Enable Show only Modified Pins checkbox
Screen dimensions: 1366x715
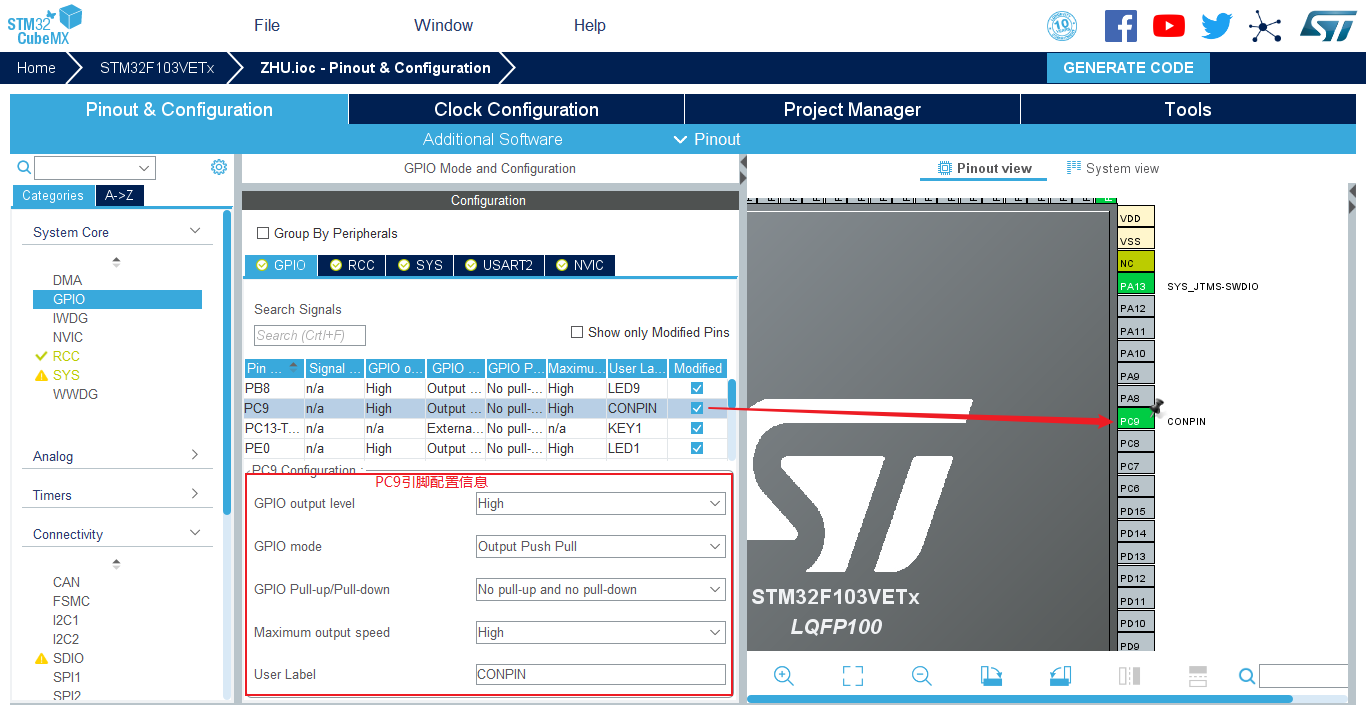577,332
